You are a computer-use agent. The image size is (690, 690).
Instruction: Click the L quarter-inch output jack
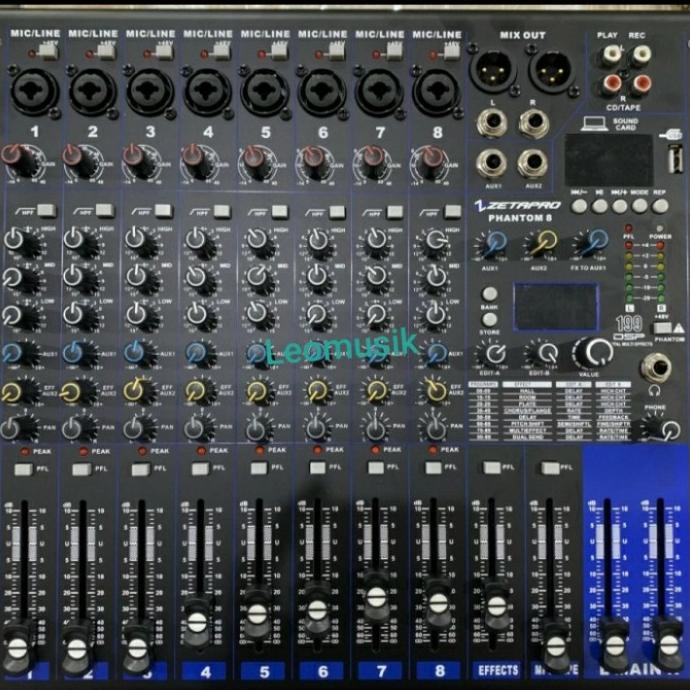492,123
